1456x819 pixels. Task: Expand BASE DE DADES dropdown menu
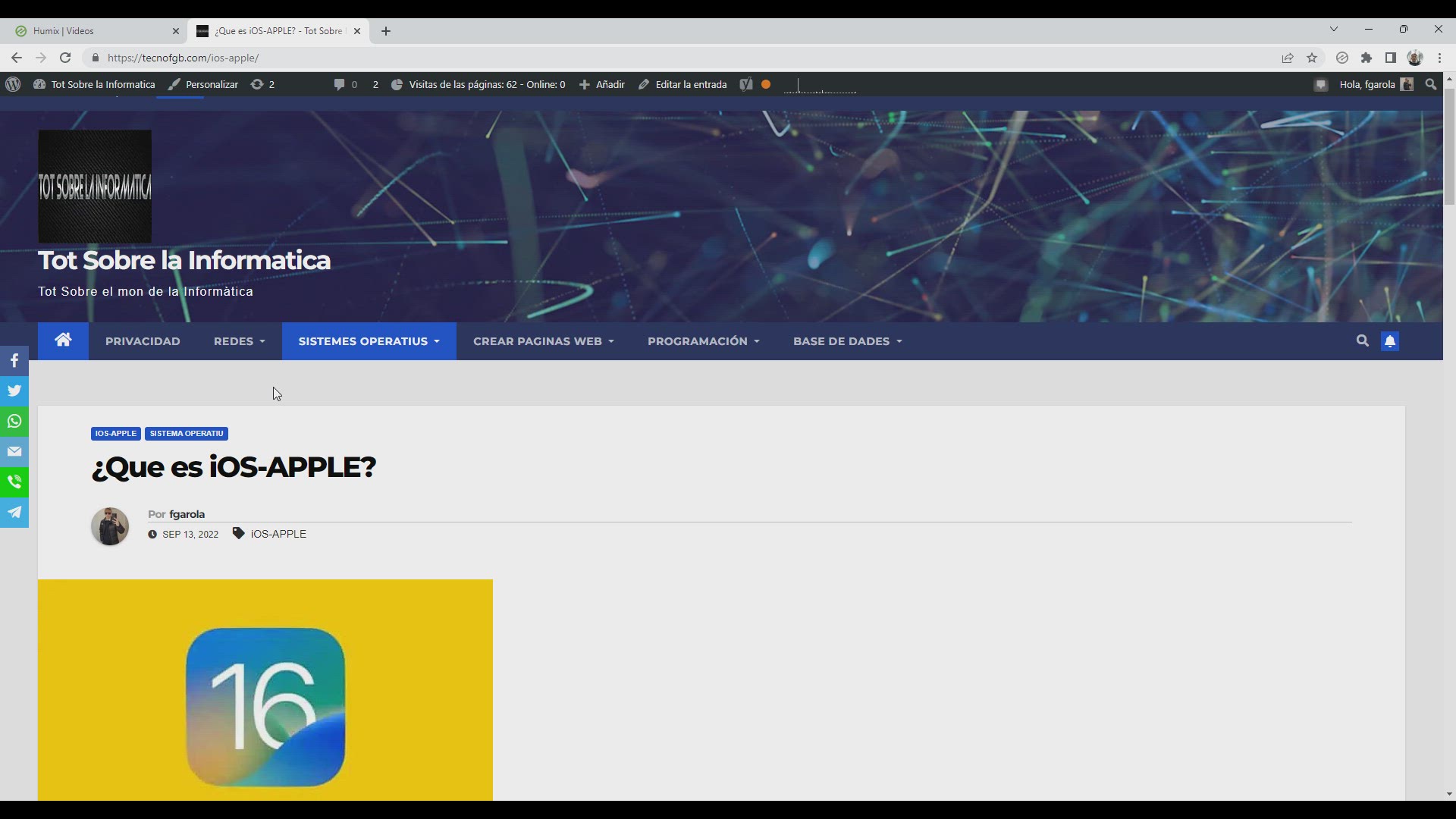[847, 341]
